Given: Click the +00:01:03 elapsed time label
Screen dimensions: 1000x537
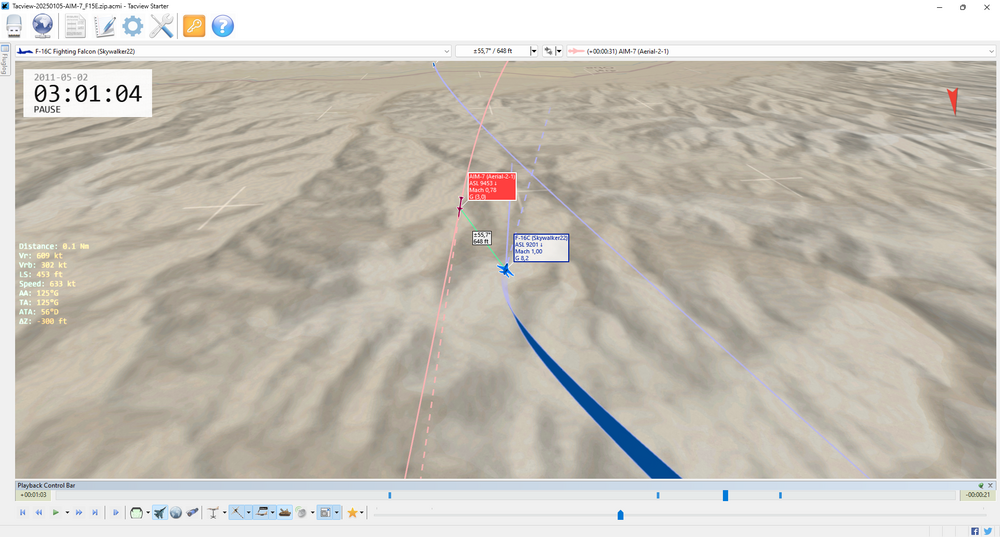Looking at the screenshot, I should (33, 495).
